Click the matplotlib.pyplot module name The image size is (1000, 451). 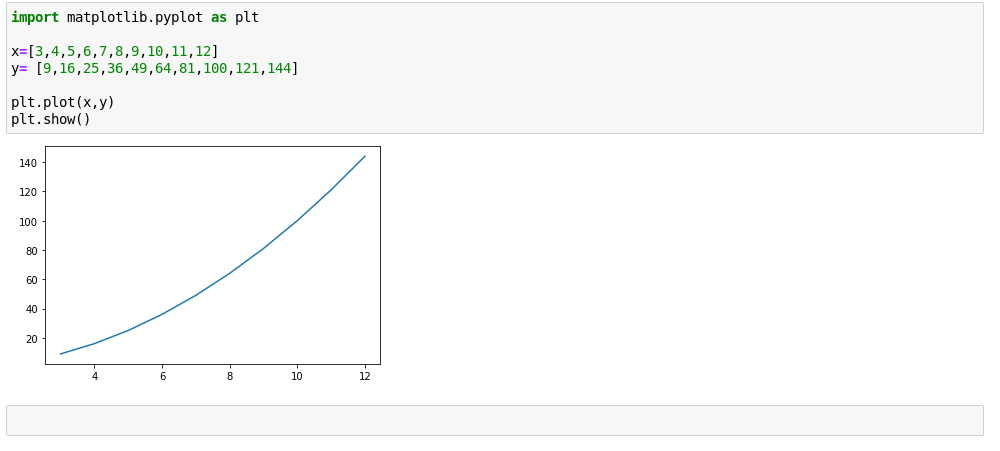[135, 17]
